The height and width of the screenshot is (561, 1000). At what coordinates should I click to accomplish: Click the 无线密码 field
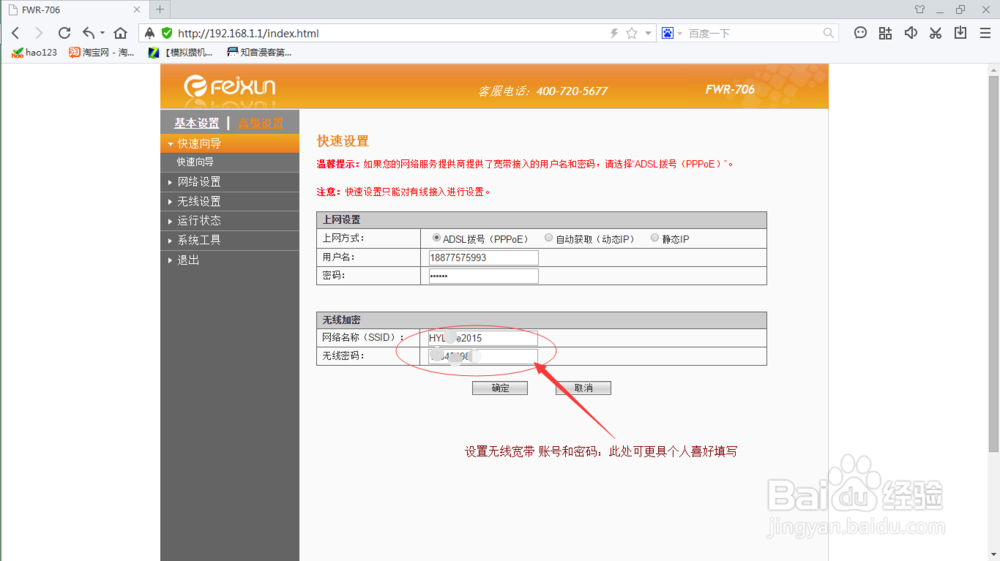point(483,356)
